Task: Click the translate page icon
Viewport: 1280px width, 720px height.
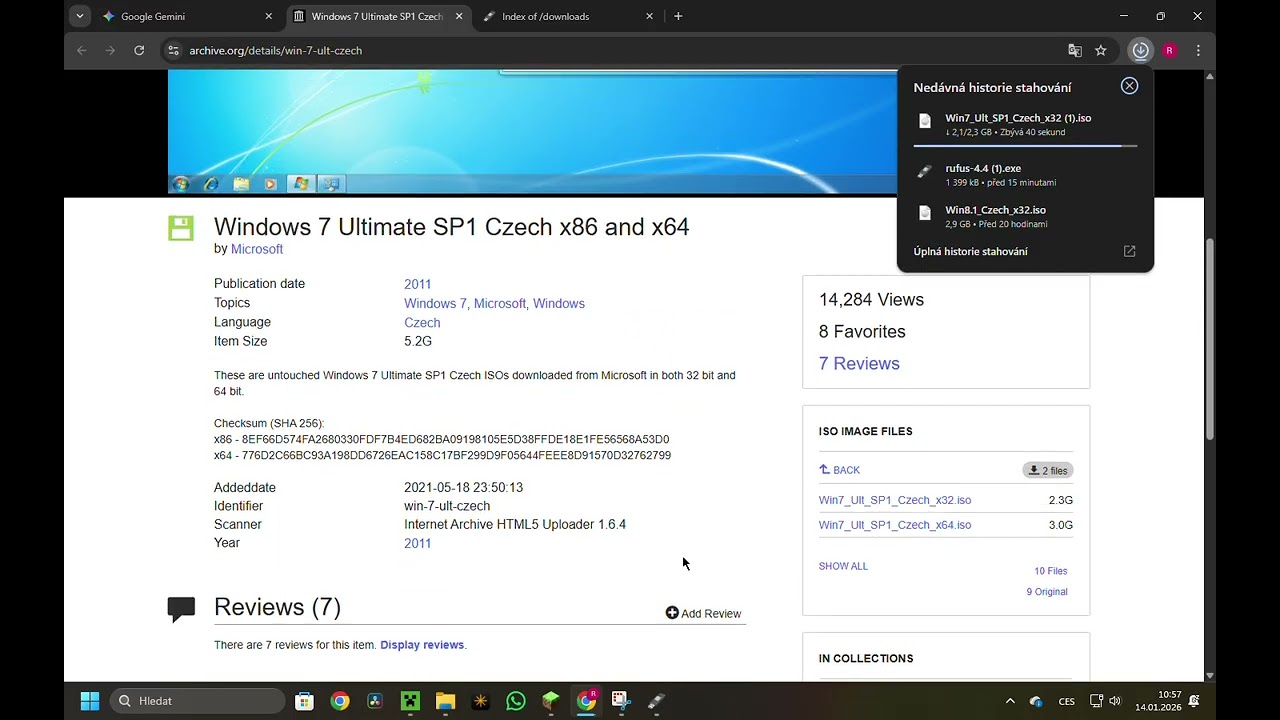Action: [x=1075, y=50]
